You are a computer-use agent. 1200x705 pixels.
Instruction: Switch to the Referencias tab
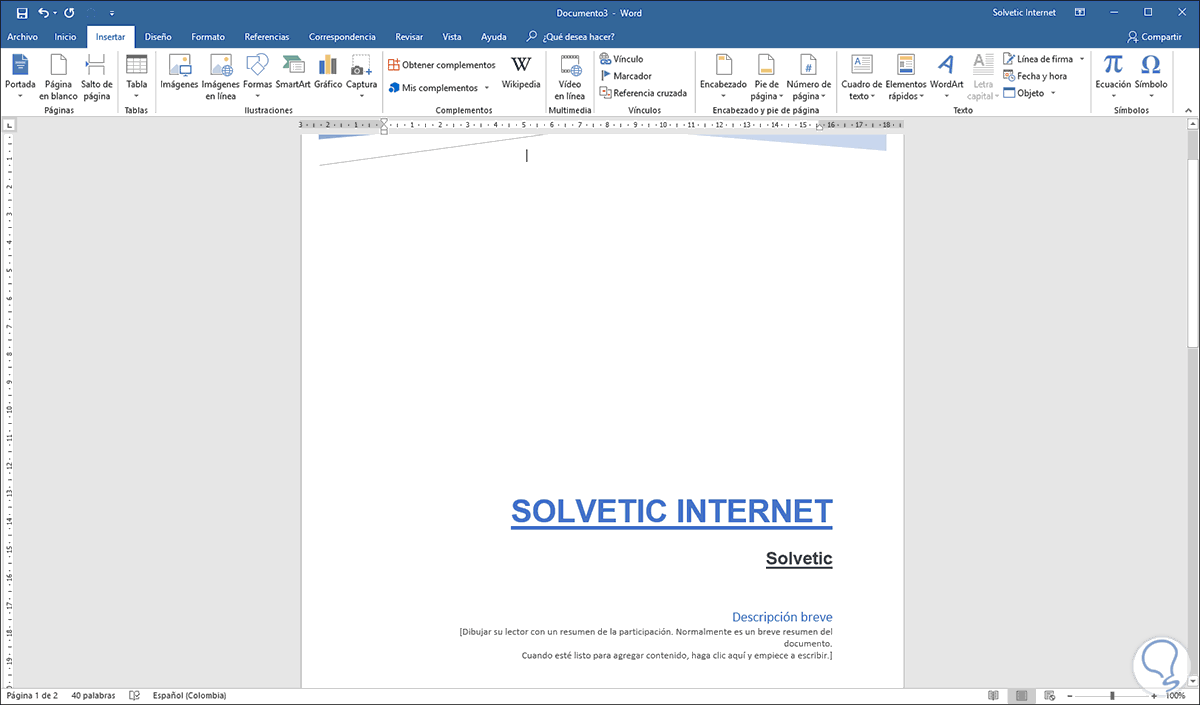pyautogui.click(x=267, y=37)
